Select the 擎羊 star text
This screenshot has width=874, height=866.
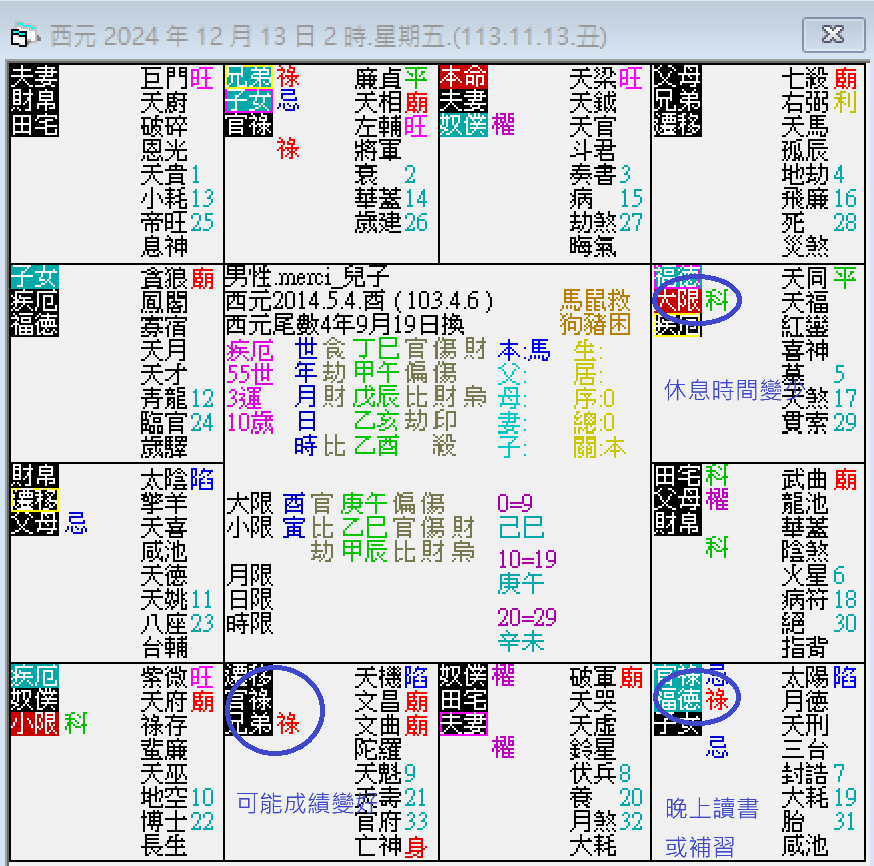(164, 503)
